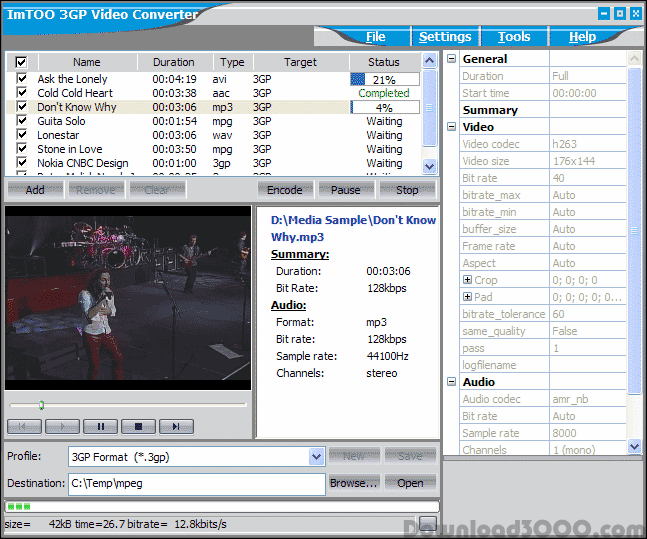Click the video preview thumbnail
This screenshot has width=647, height=539.
[x=128, y=298]
